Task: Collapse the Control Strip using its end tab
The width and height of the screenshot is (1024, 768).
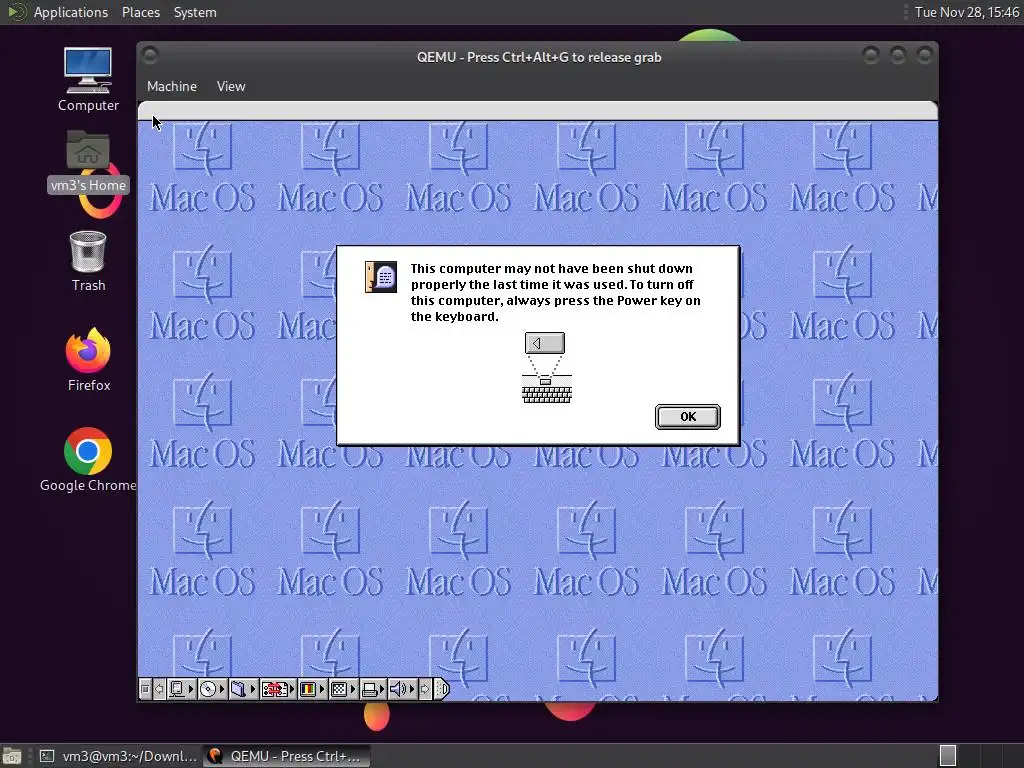Action: (x=442, y=689)
